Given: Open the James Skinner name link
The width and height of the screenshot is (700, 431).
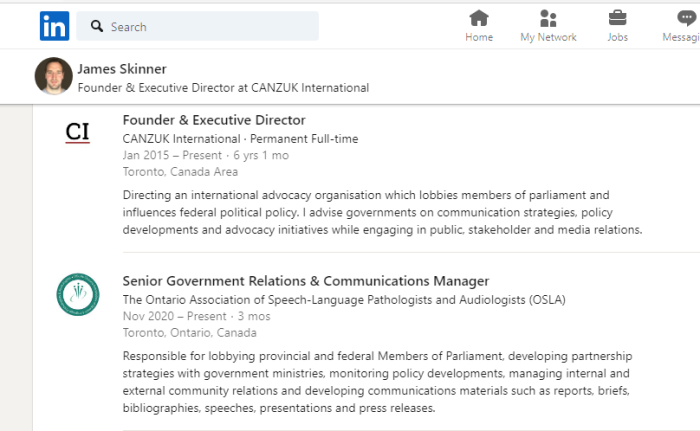Looking at the screenshot, I should coord(122,69).
